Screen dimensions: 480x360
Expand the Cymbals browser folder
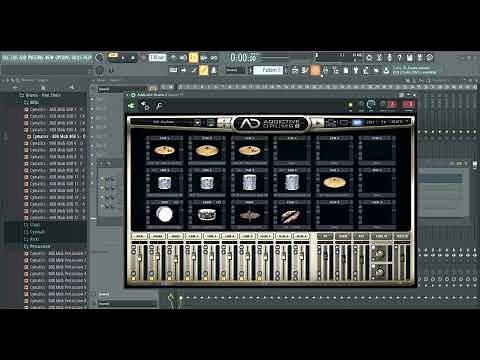[x=35, y=232]
